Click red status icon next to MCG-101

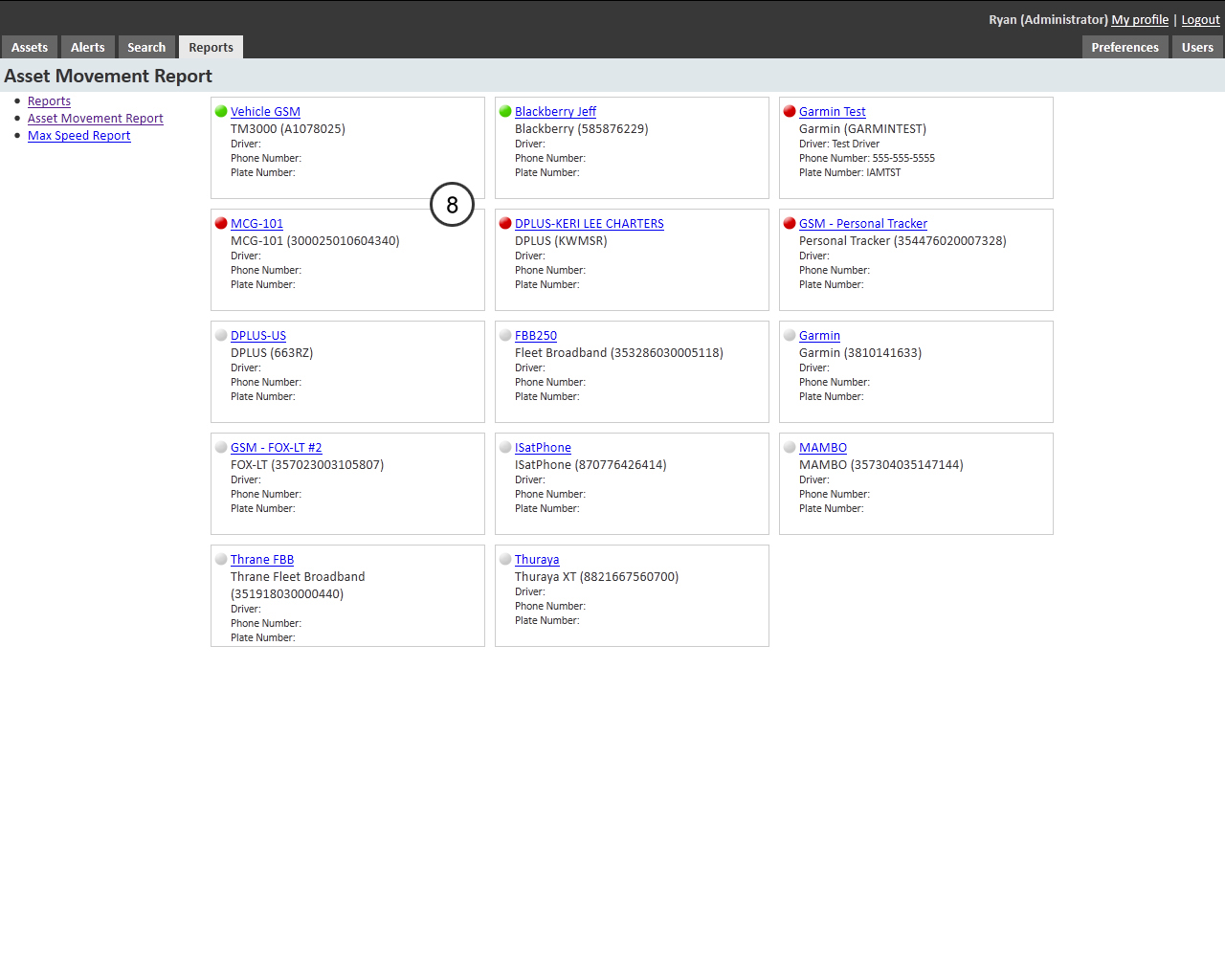coord(221,224)
